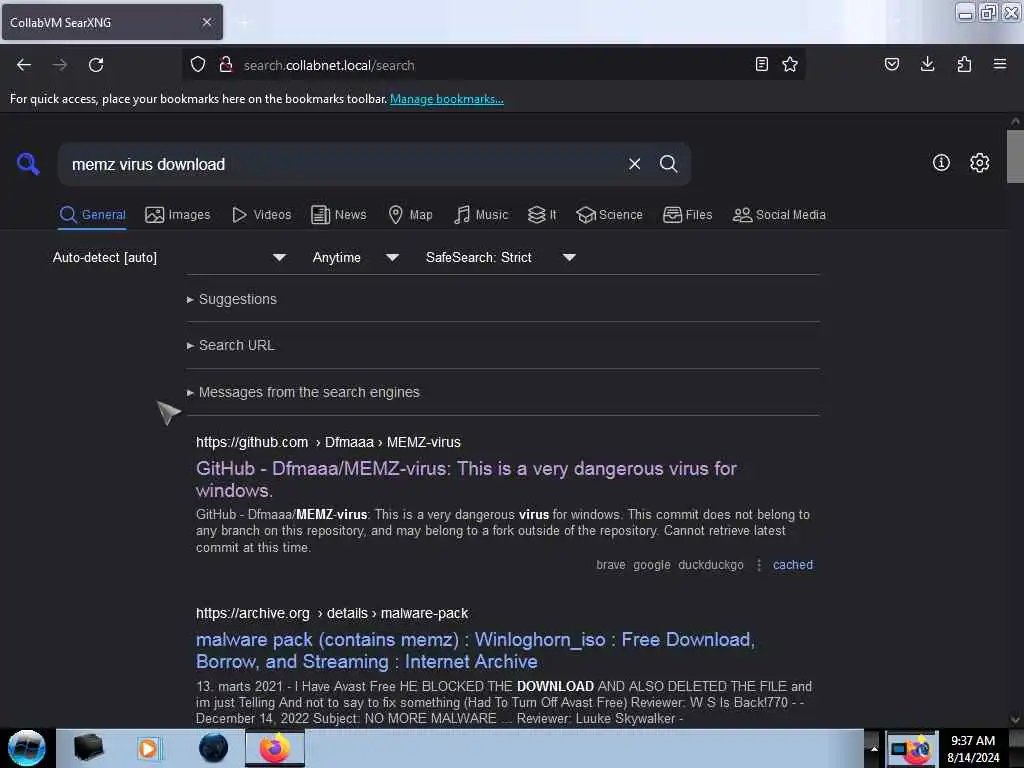The image size is (1024, 768).
Task: Reload the page with the refresh icon
Action: [96, 65]
